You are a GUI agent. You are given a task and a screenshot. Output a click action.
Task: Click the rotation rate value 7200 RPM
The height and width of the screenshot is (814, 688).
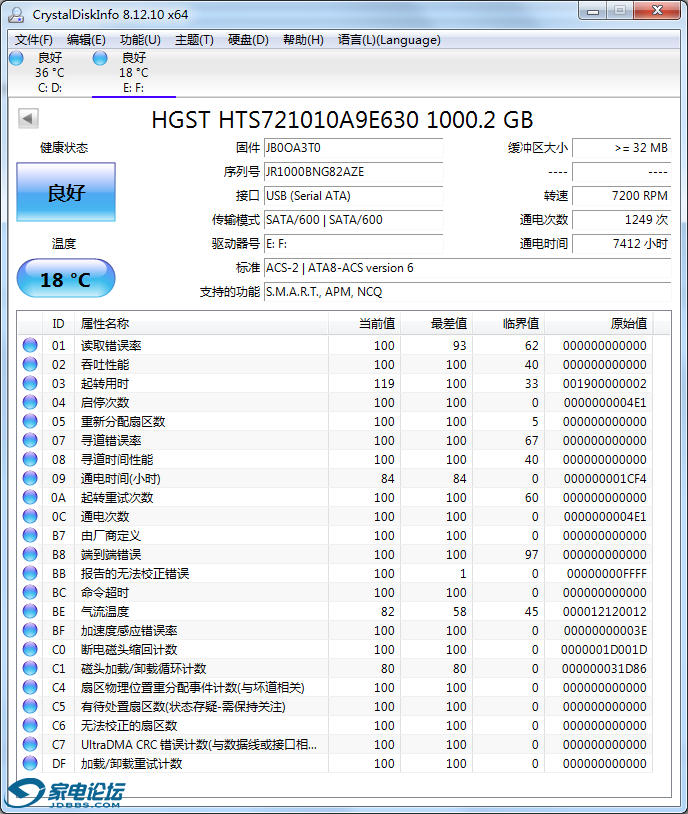(x=622, y=196)
